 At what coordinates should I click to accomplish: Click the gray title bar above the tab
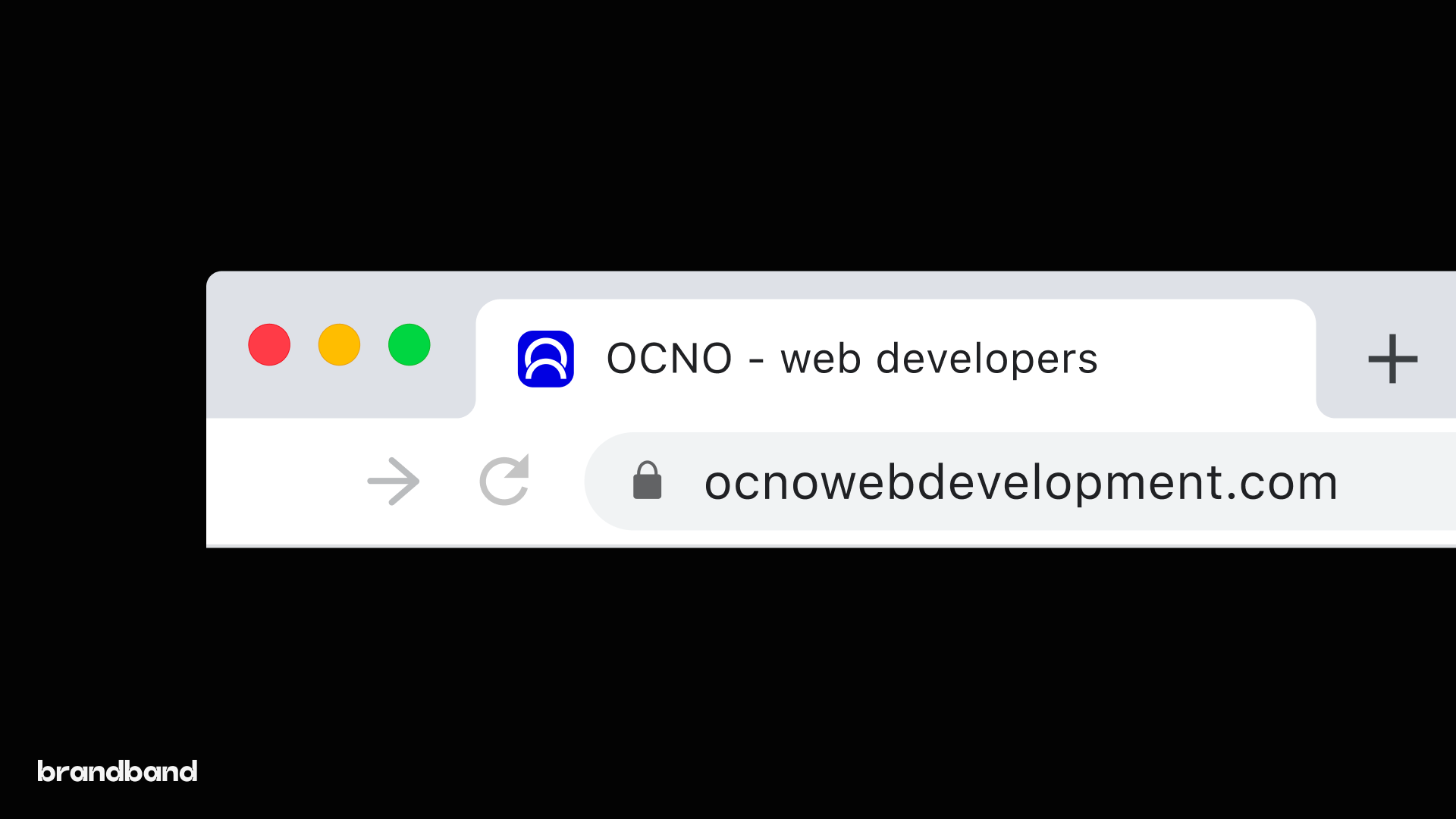click(834, 285)
